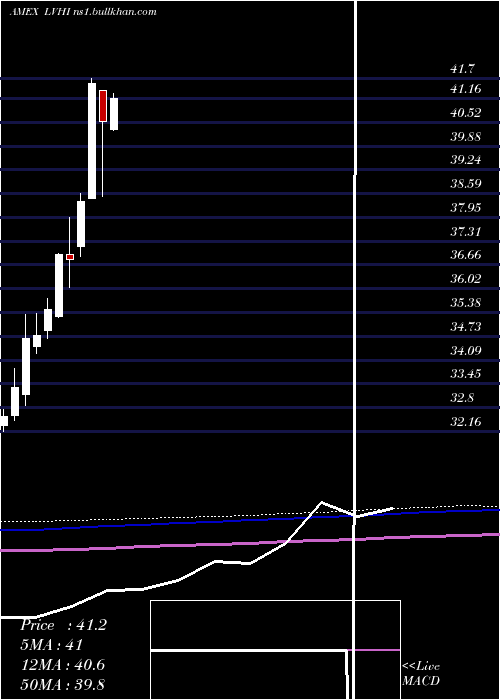Click the 50MA : 39.8 readout
The width and height of the screenshot is (500, 700).
[x=63, y=684]
